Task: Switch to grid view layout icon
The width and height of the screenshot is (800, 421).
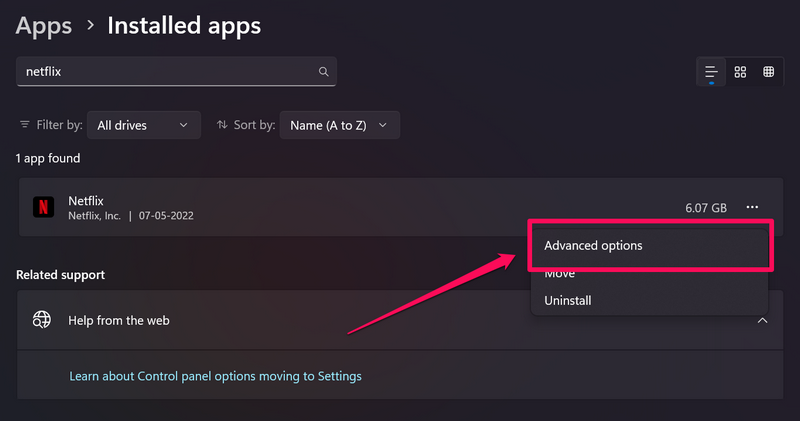Action: (741, 72)
